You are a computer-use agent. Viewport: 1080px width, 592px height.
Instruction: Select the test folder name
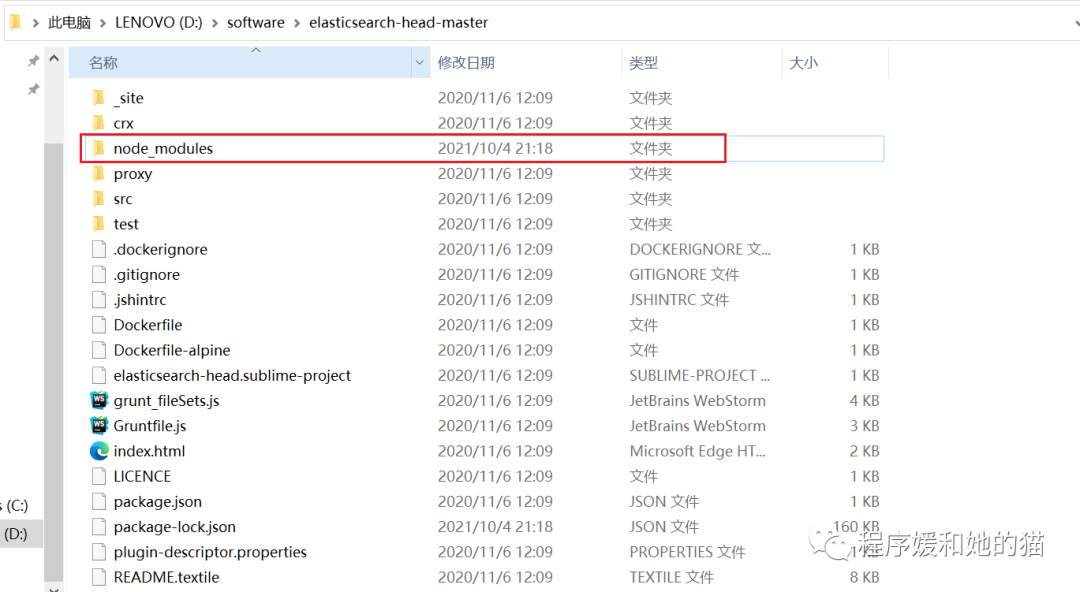(x=126, y=225)
